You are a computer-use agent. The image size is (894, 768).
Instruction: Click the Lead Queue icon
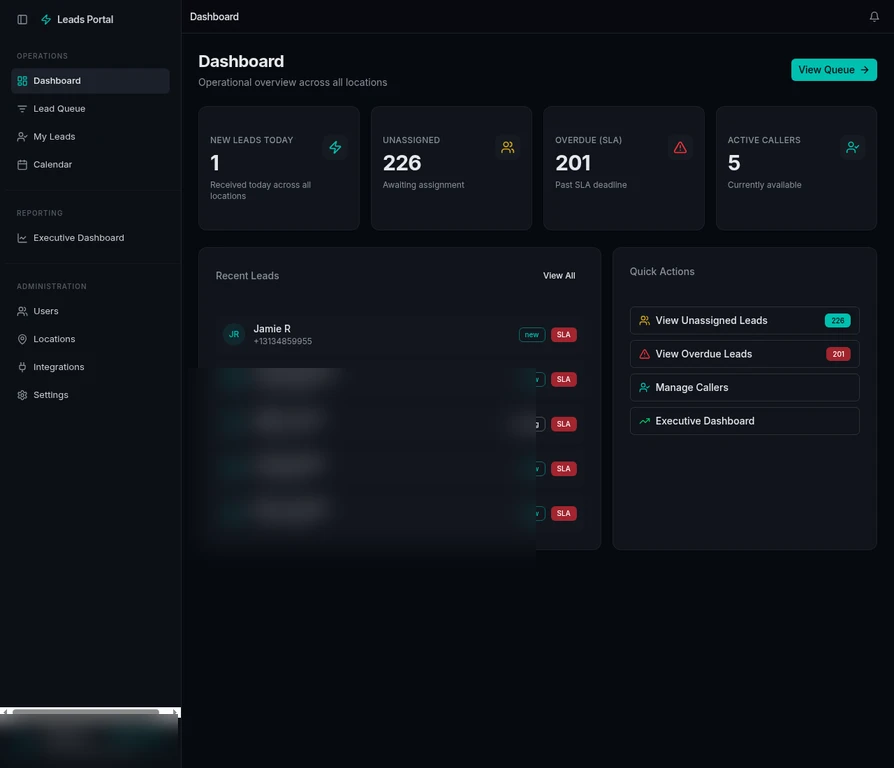[x=22, y=108]
